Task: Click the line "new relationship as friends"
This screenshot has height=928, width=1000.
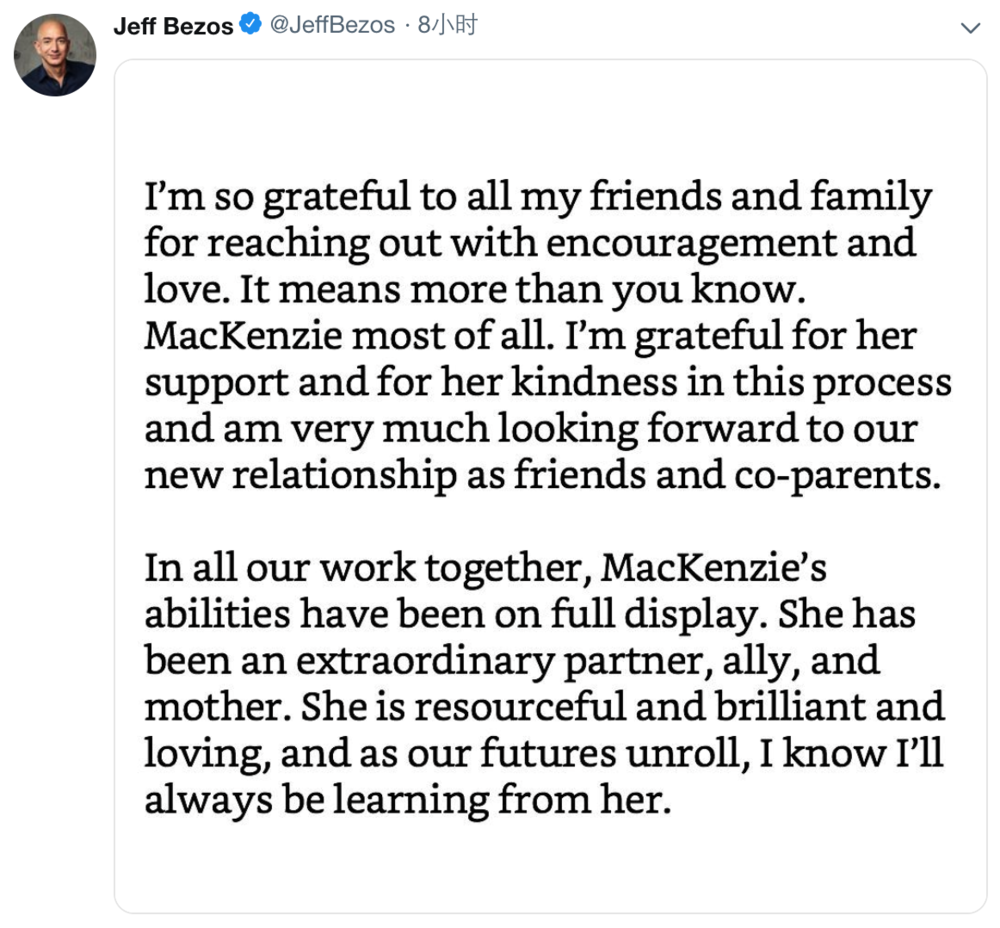Action: pos(543,476)
